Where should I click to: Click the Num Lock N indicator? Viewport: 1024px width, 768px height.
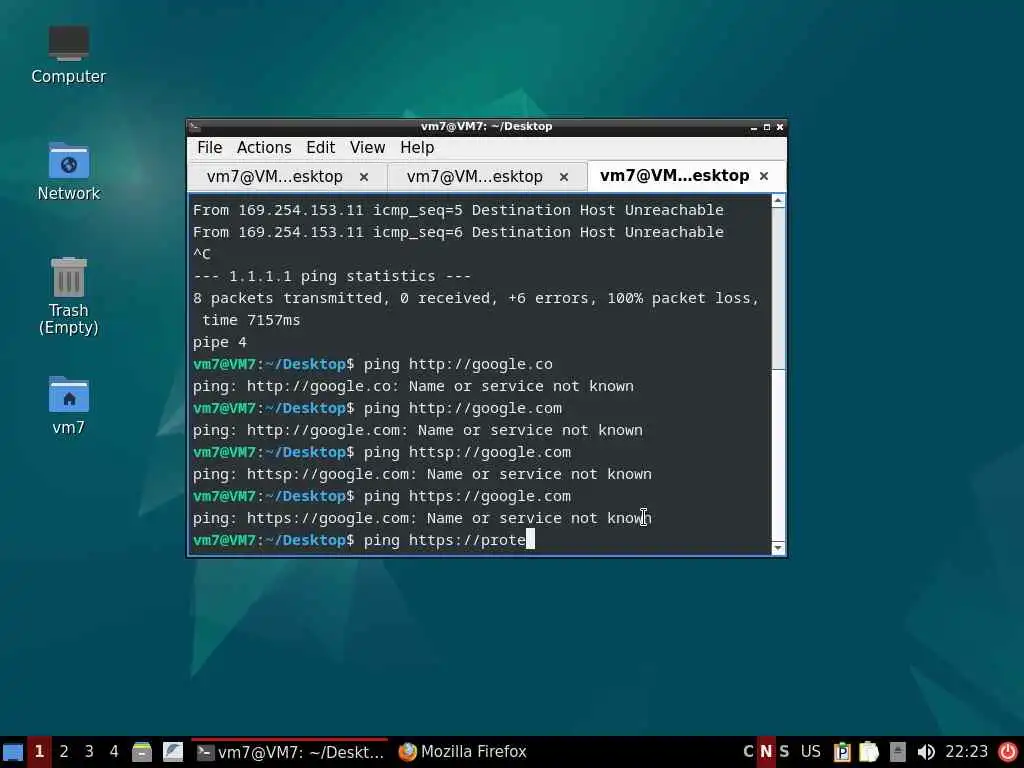[x=766, y=752]
